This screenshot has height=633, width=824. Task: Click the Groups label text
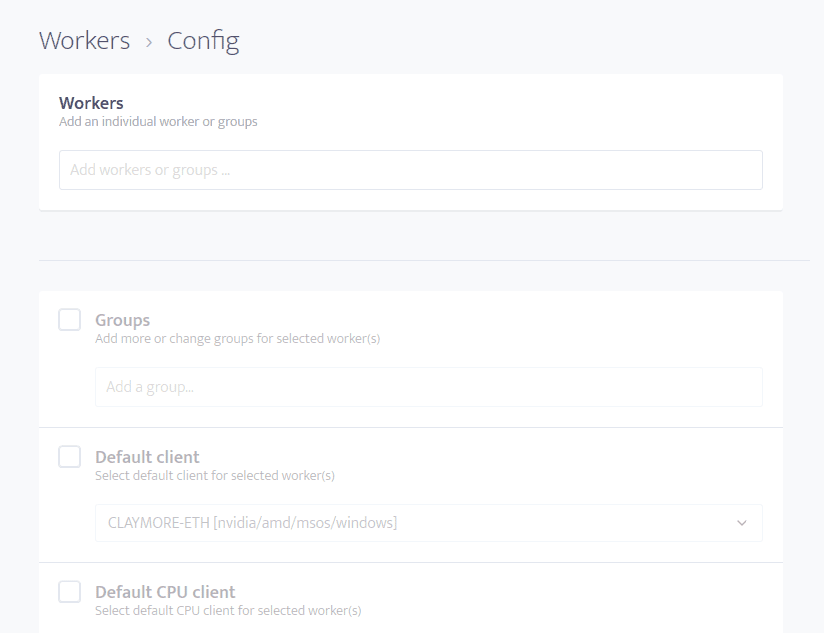pos(122,320)
